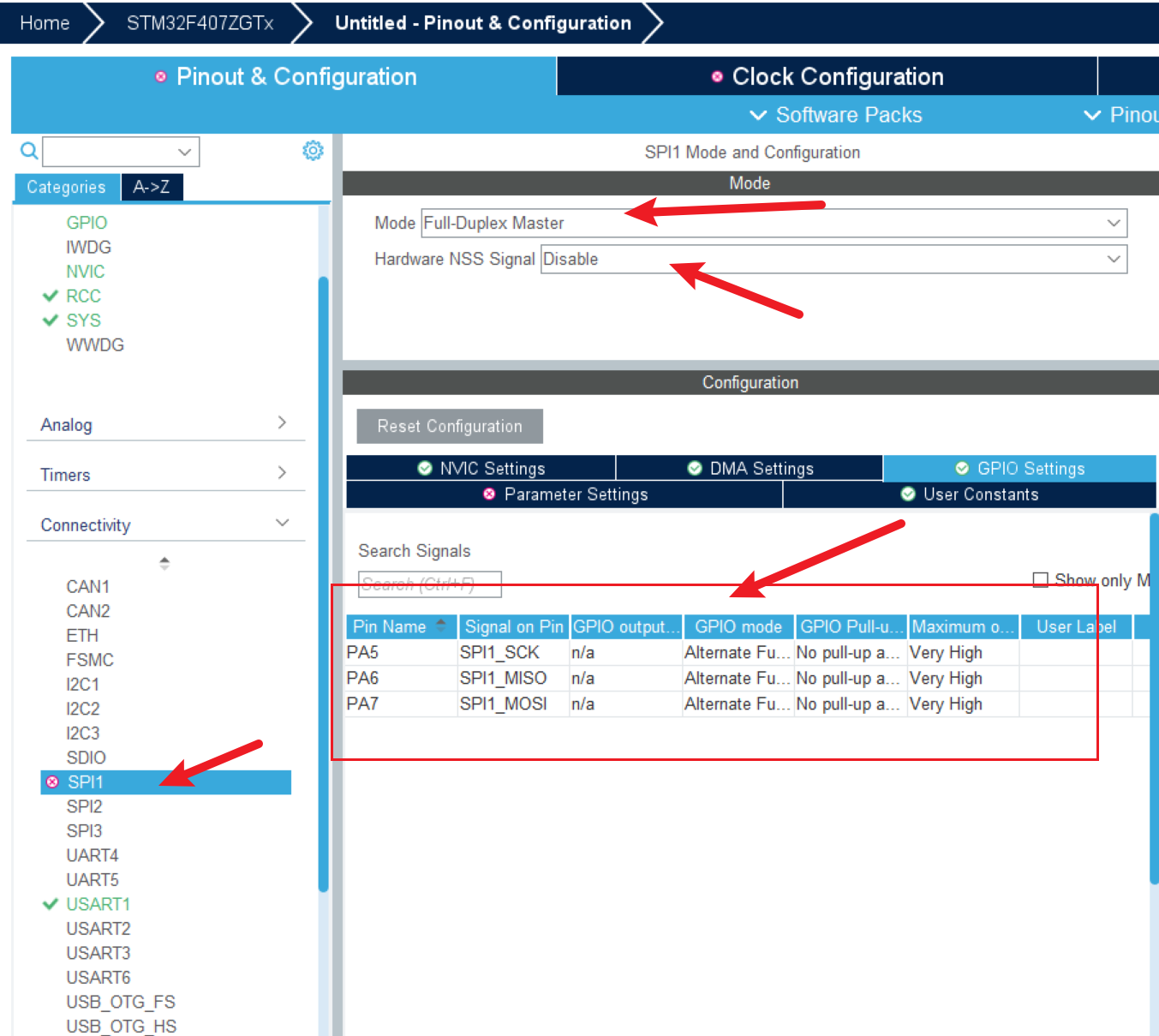Screen dimensions: 1159x1036
Task: Click green check icon beside USART1
Action: click(51, 904)
